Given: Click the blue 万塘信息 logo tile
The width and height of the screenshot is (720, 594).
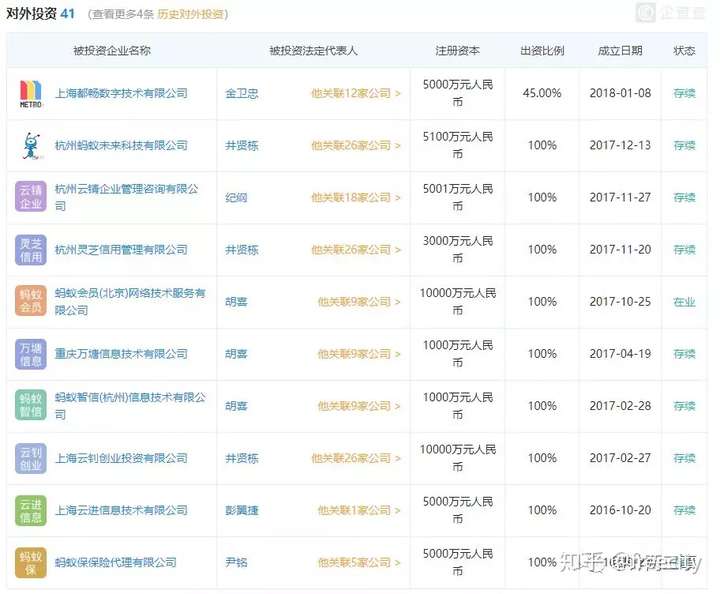Looking at the screenshot, I should click(x=31, y=354).
